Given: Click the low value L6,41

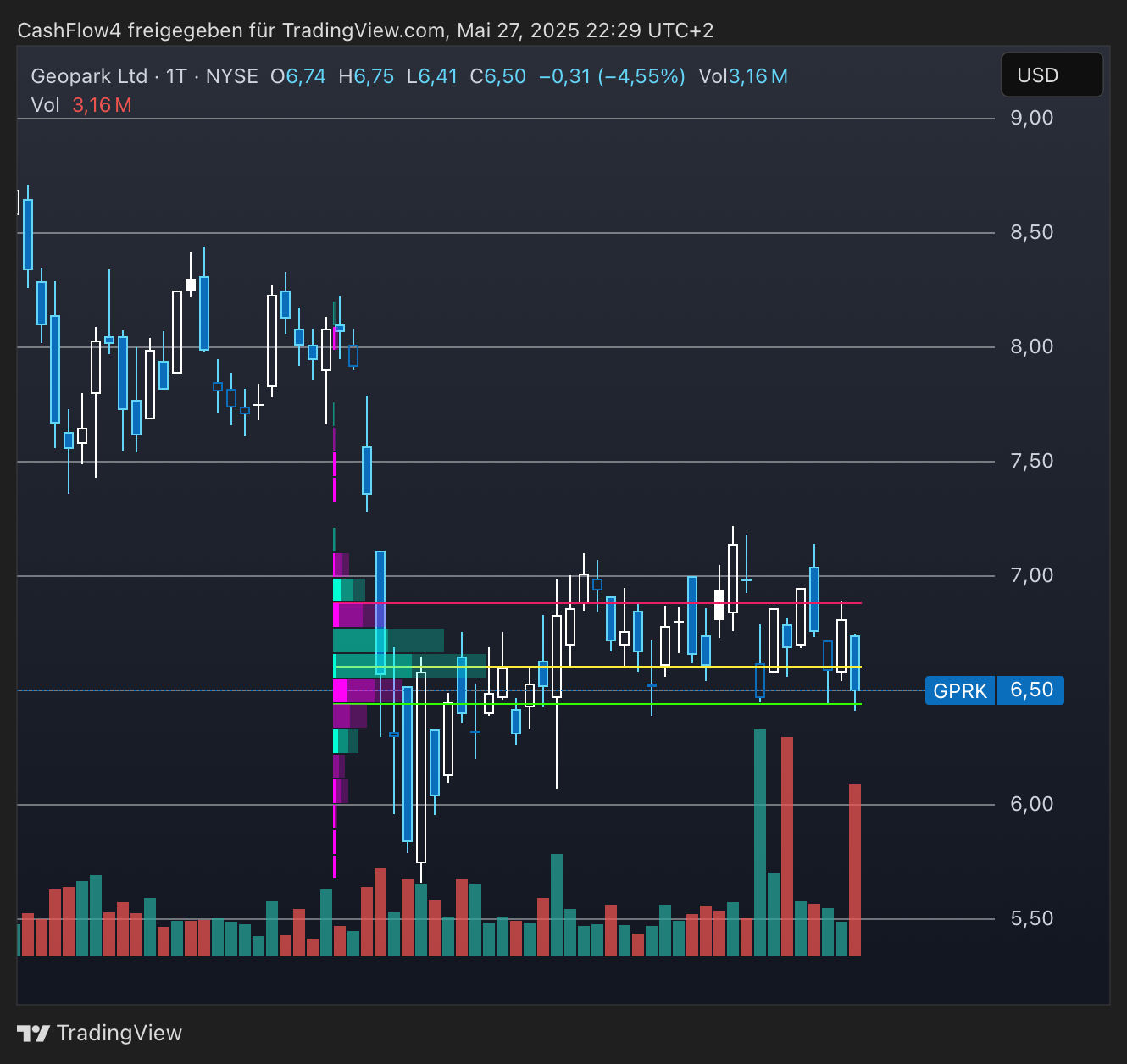Looking at the screenshot, I should point(432,76).
